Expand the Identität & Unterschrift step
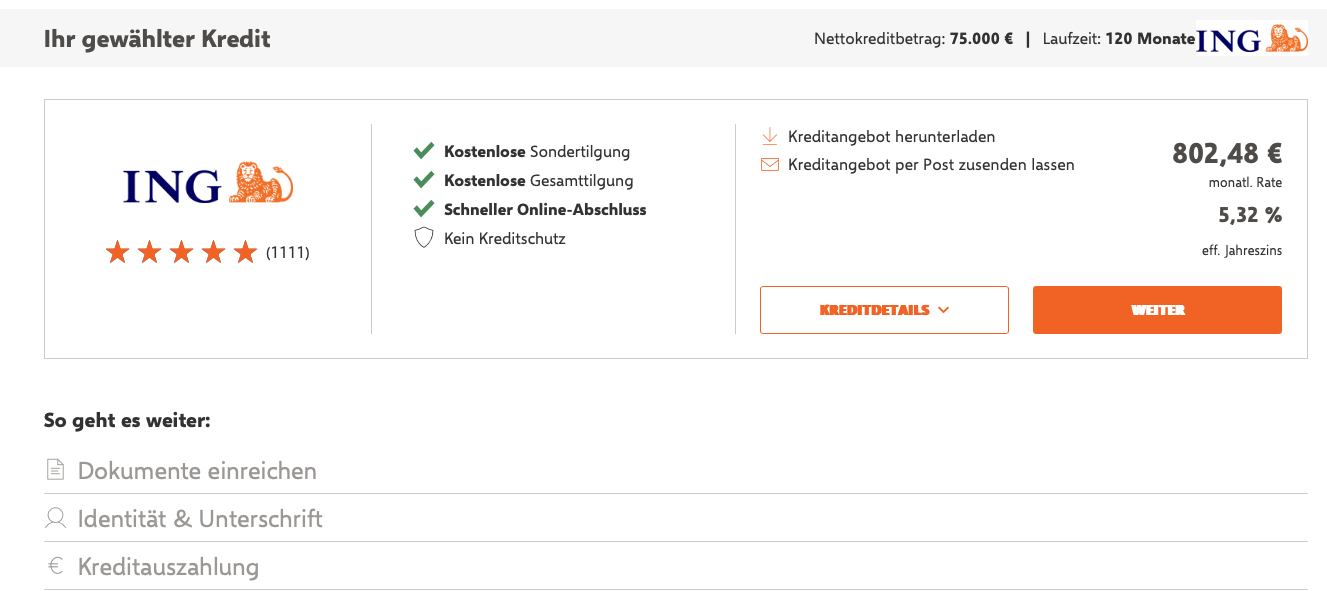The image size is (1327, 597). (x=200, y=519)
